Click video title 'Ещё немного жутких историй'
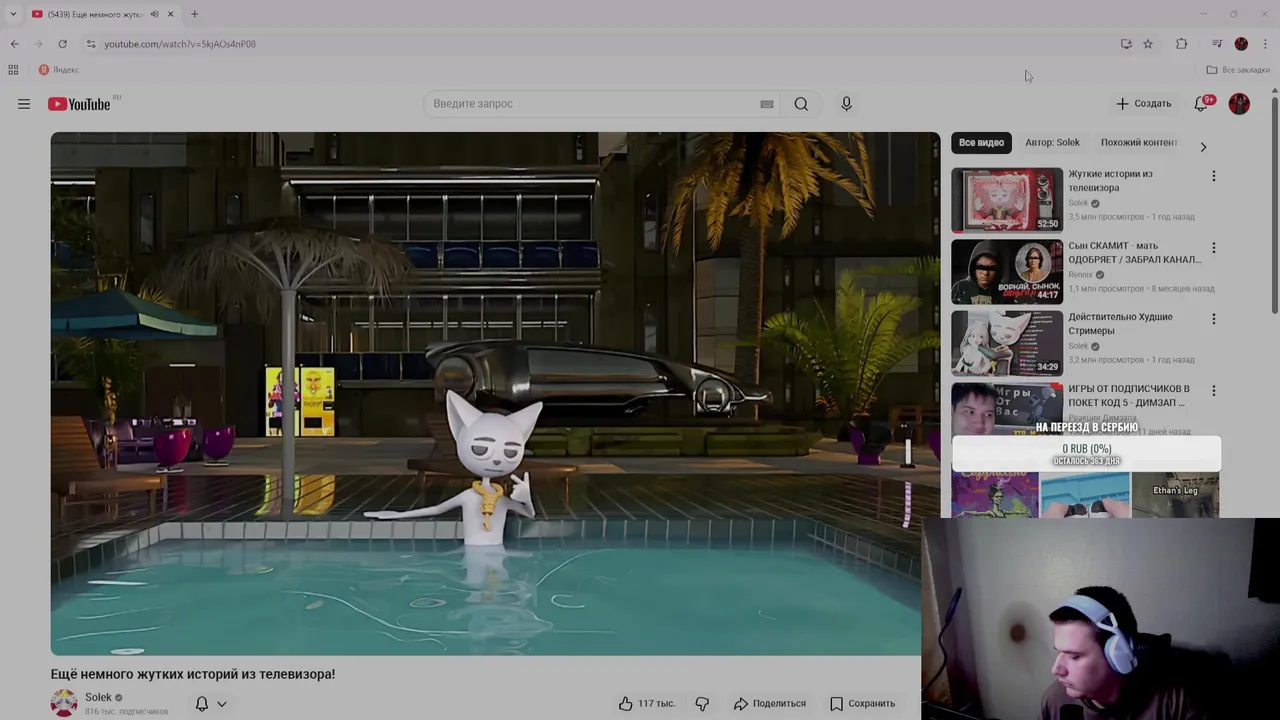 click(x=193, y=674)
